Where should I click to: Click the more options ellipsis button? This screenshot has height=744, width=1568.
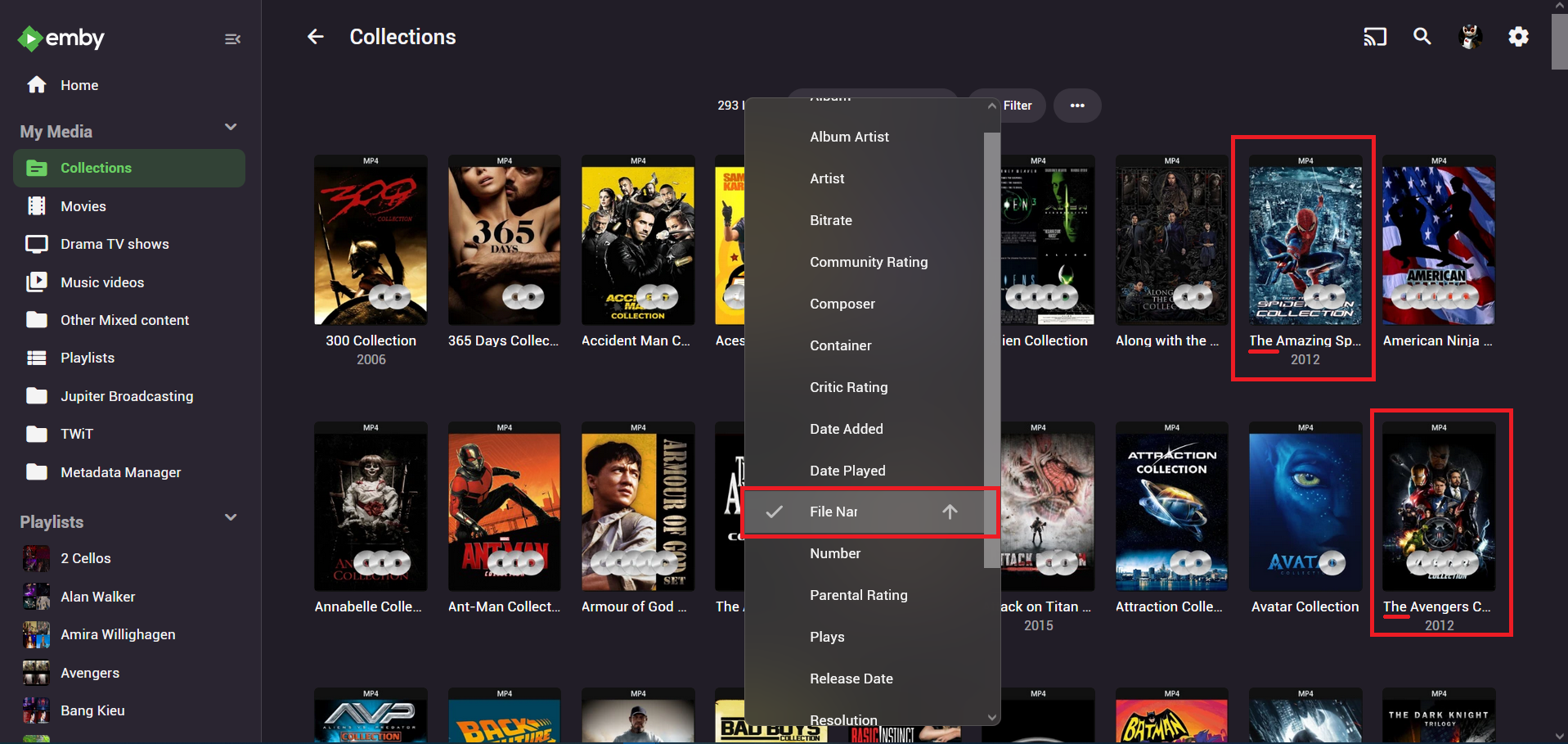(x=1077, y=106)
